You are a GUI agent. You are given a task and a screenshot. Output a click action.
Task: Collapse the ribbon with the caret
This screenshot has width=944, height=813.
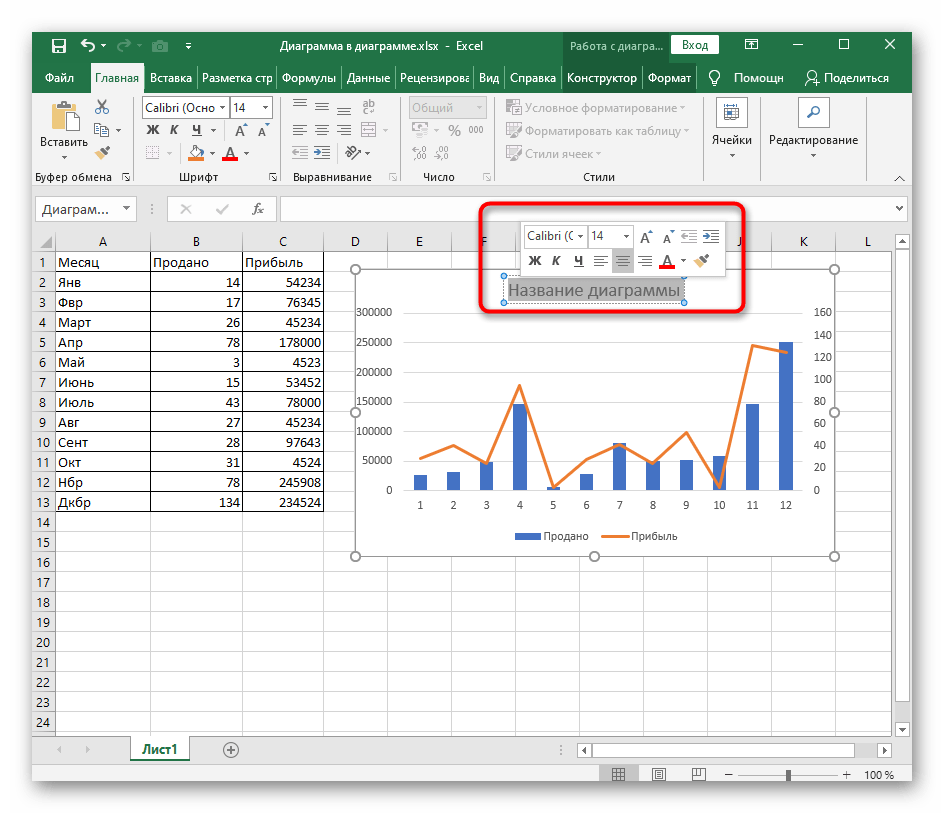[x=899, y=178]
